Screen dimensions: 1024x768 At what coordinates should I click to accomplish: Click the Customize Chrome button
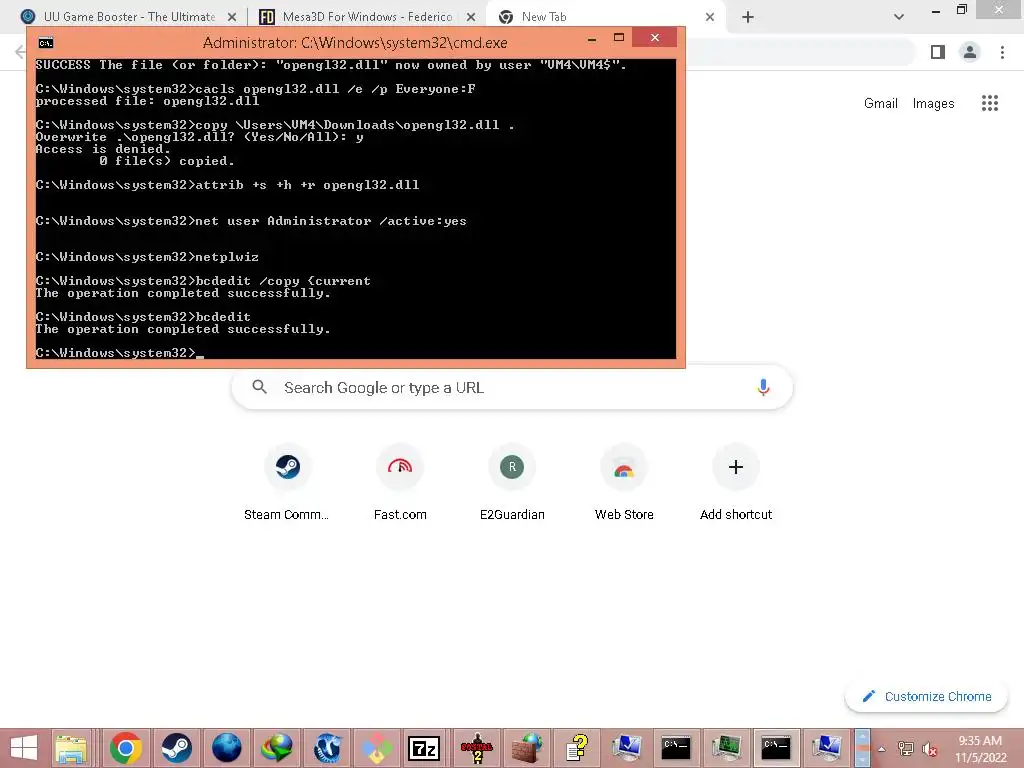(926, 696)
